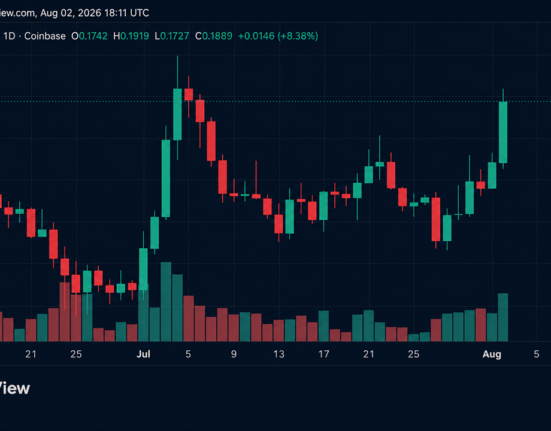Click the open price value 0.1742
Screen dimensions: 551x431
[93, 36]
